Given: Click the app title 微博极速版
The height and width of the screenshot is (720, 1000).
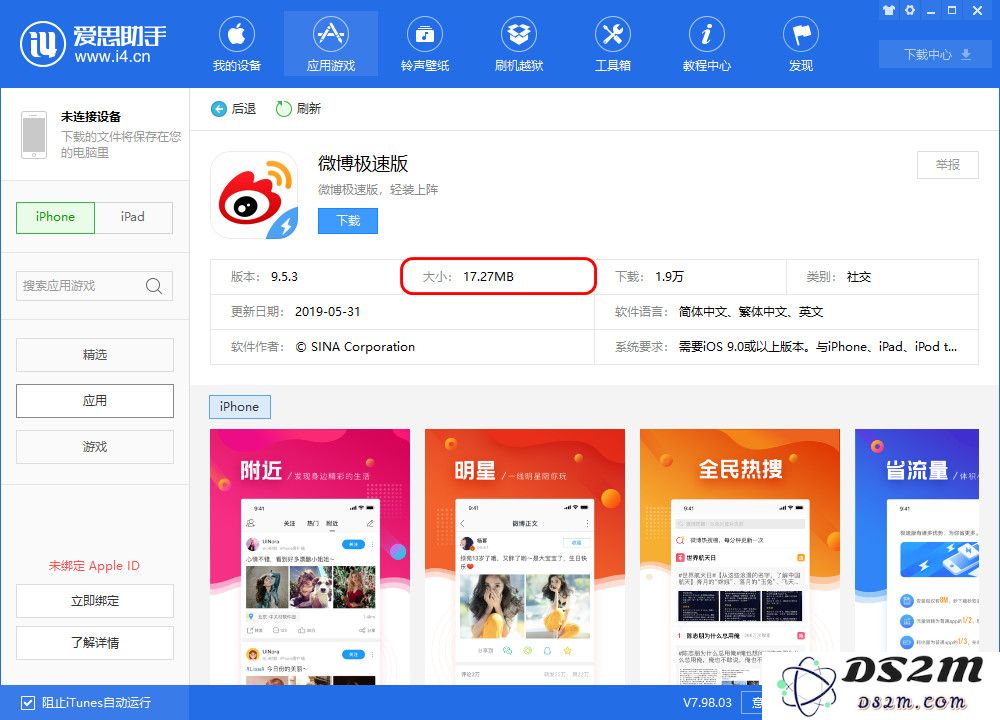Looking at the screenshot, I should 363,164.
